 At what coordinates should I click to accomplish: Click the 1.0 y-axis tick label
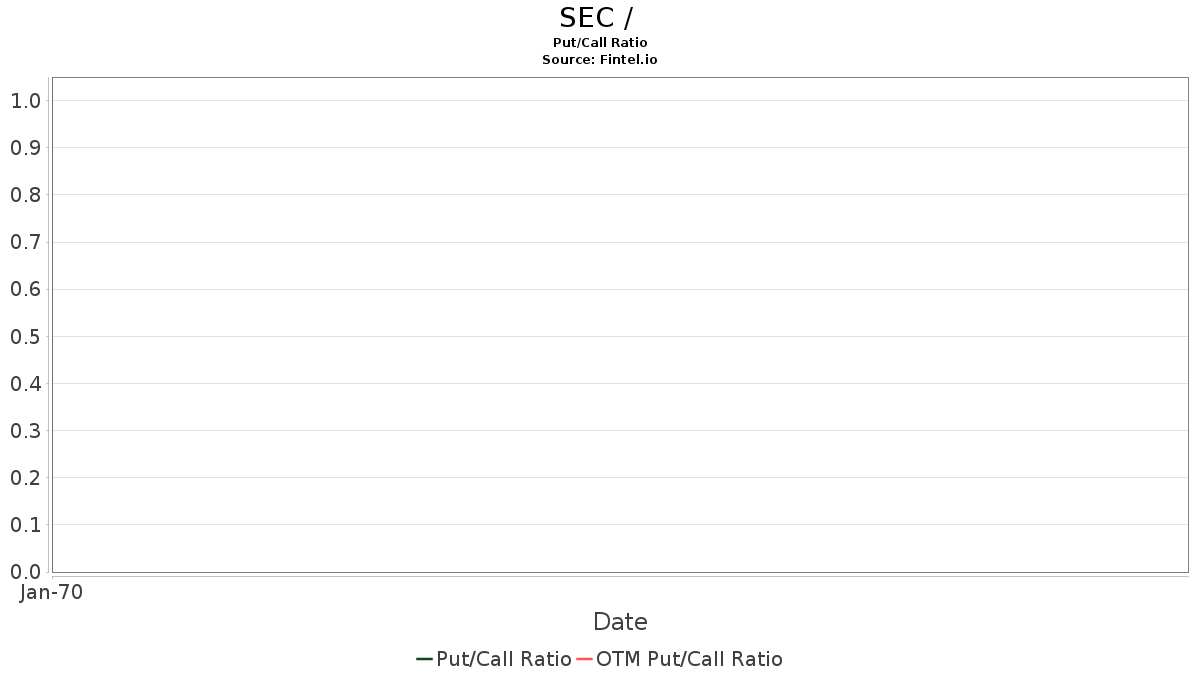[x=25, y=101]
